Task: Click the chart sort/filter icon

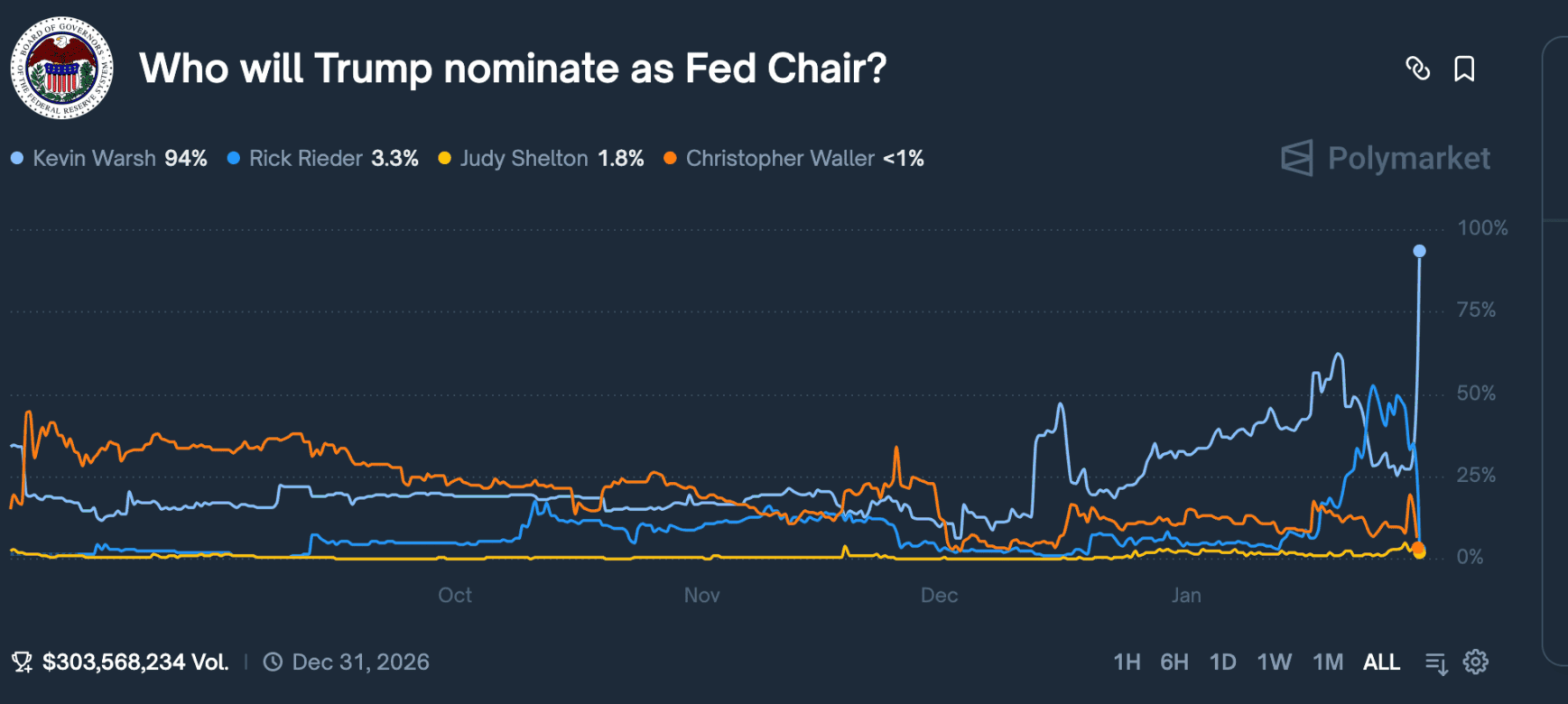Action: 1436,663
